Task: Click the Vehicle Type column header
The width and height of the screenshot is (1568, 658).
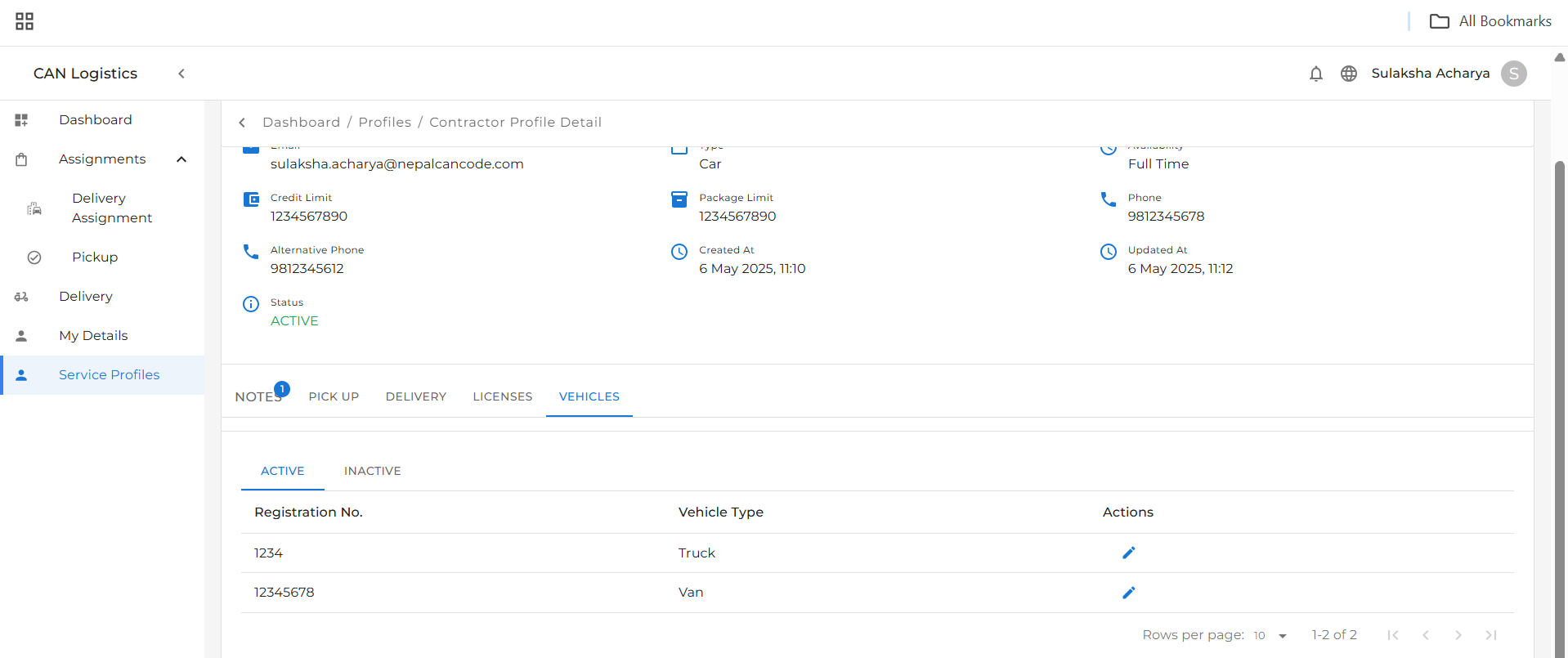Action: [x=721, y=513]
